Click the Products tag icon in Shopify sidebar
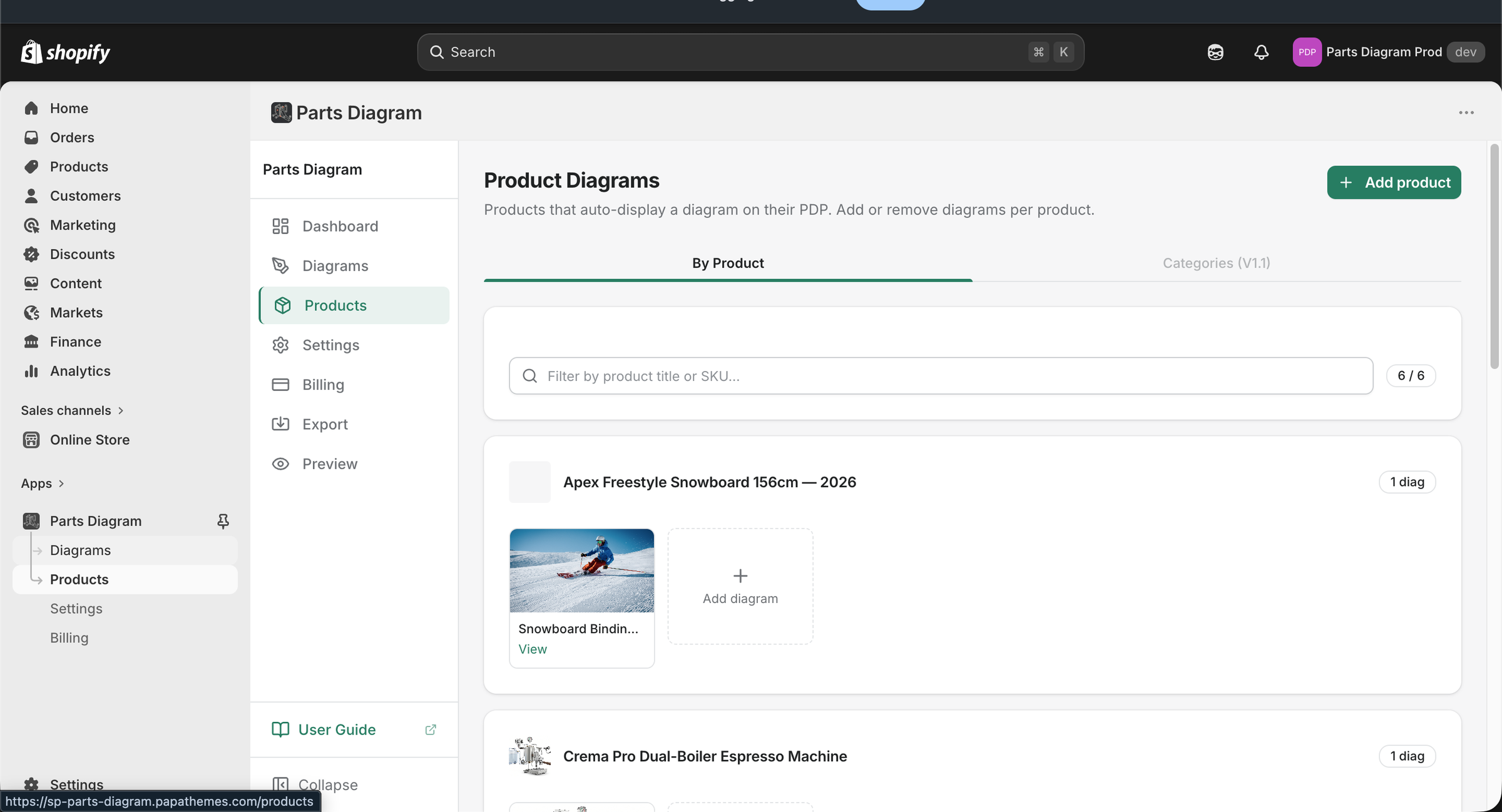Screen dimensions: 1502x812 pos(31,166)
